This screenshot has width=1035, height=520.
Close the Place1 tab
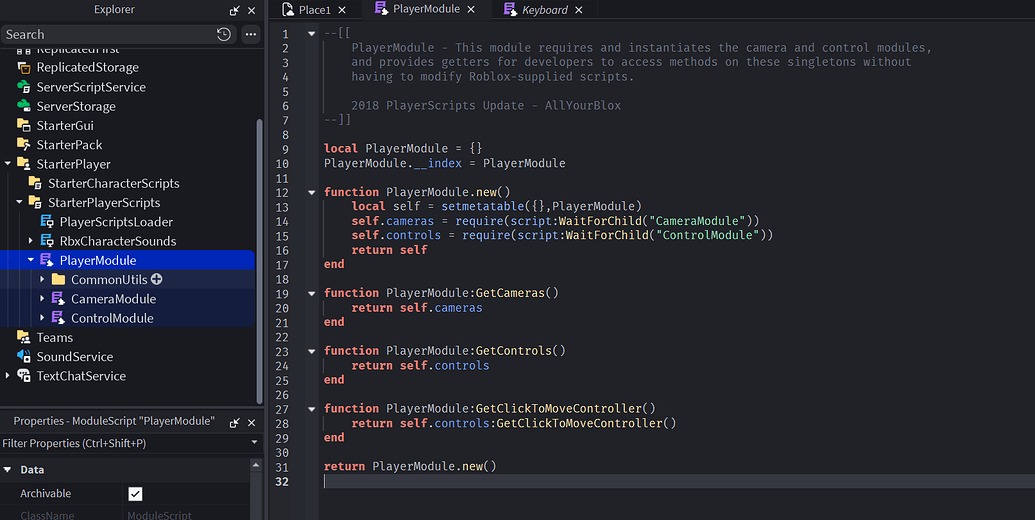[x=342, y=10]
